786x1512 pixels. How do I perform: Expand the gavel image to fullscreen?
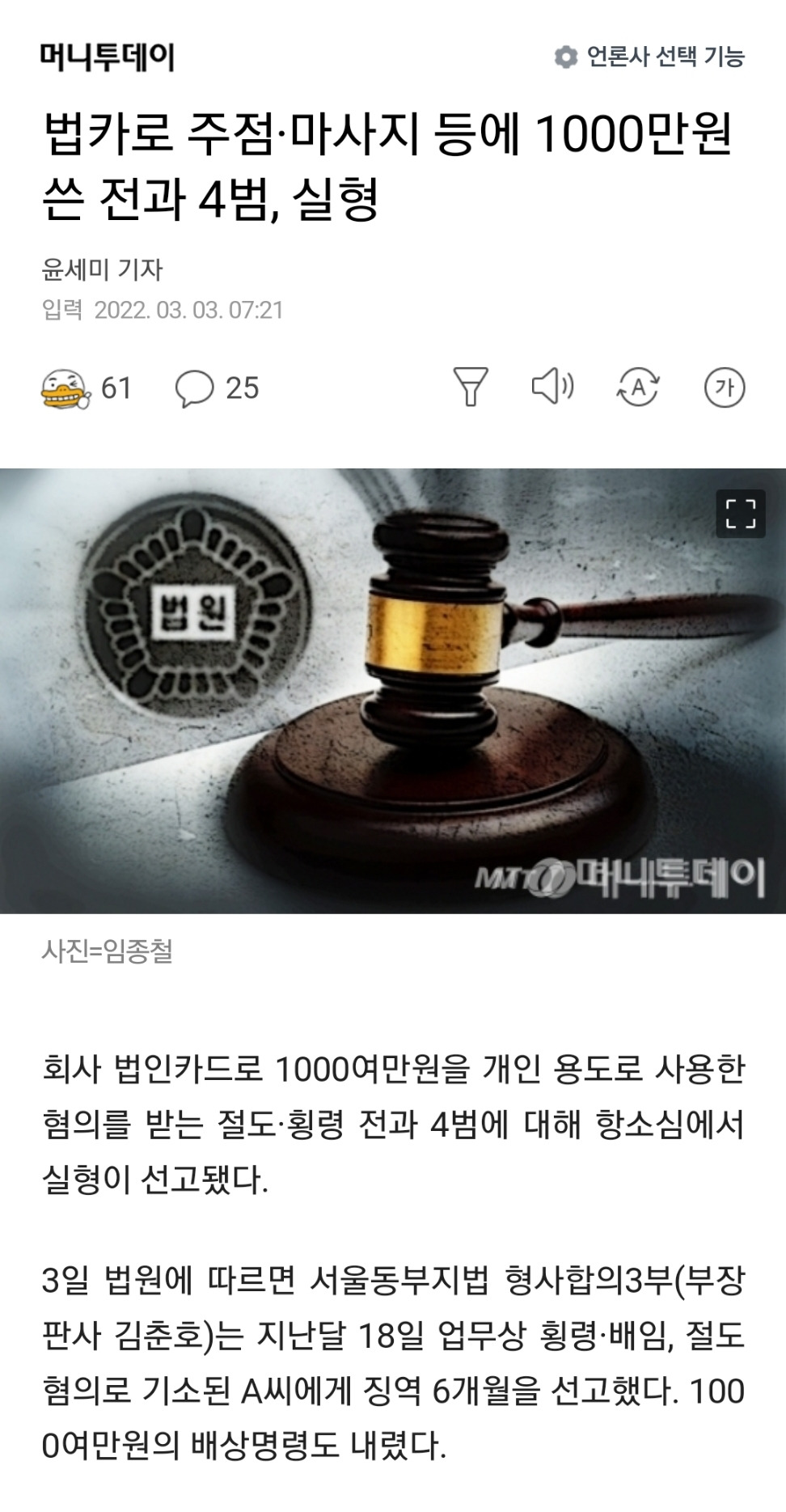click(x=741, y=514)
